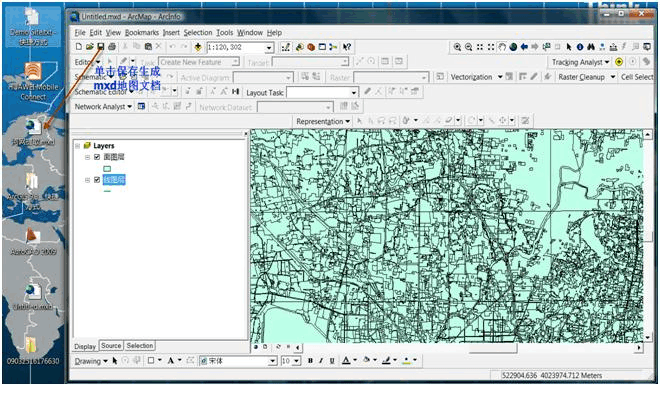Switch to the Selection tab
660x400 pixels.
point(140,346)
